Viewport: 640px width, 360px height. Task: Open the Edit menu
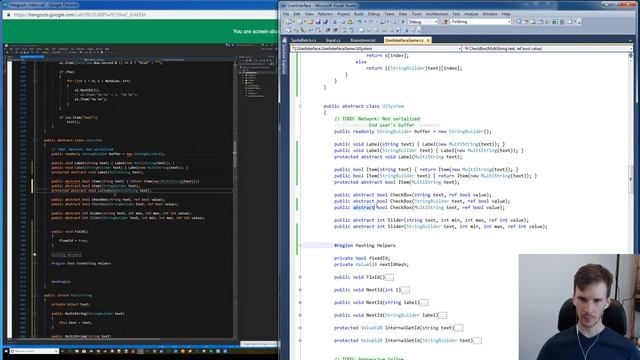[297, 14]
